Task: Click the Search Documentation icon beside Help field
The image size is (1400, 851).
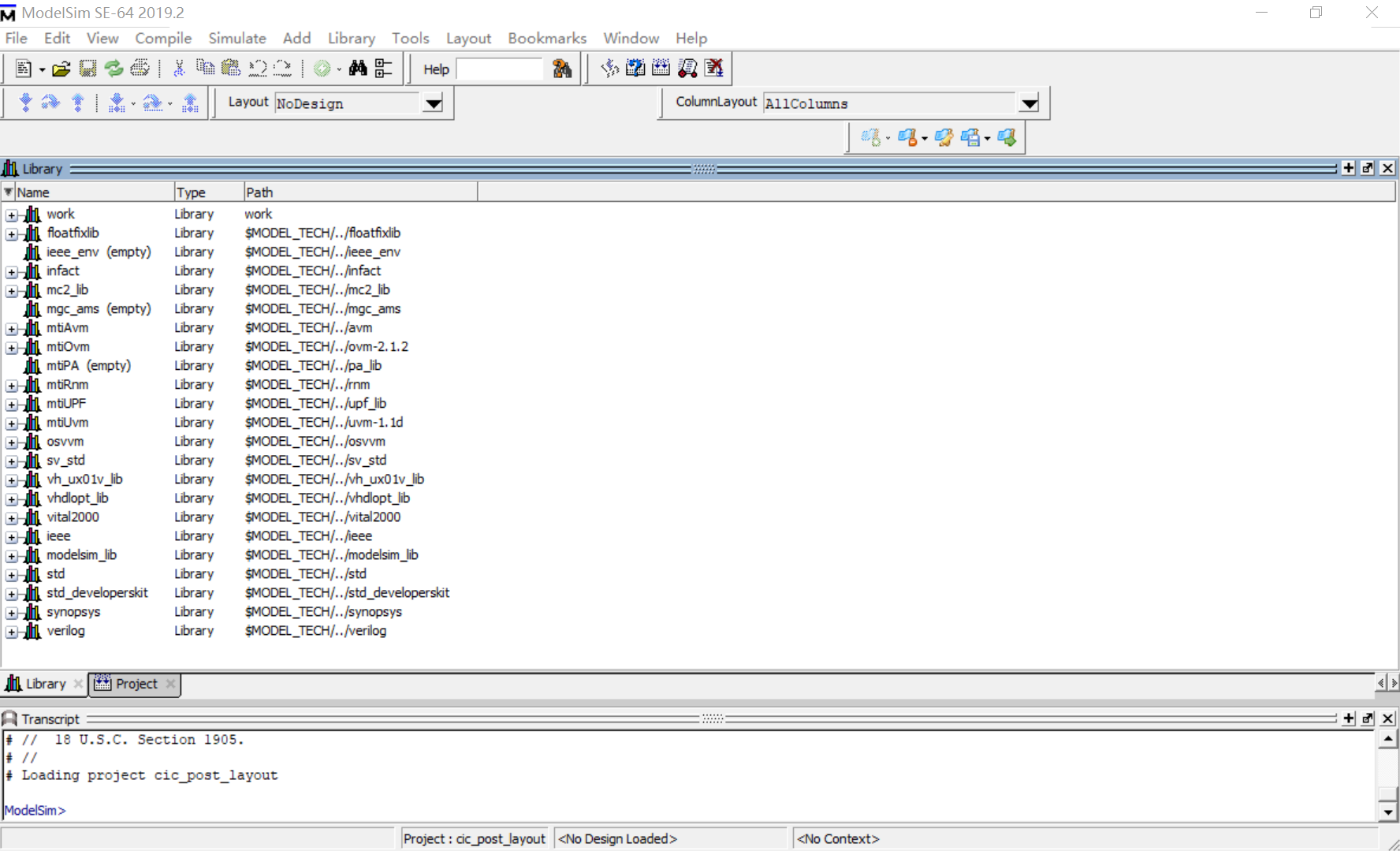Action: pyautogui.click(x=562, y=69)
